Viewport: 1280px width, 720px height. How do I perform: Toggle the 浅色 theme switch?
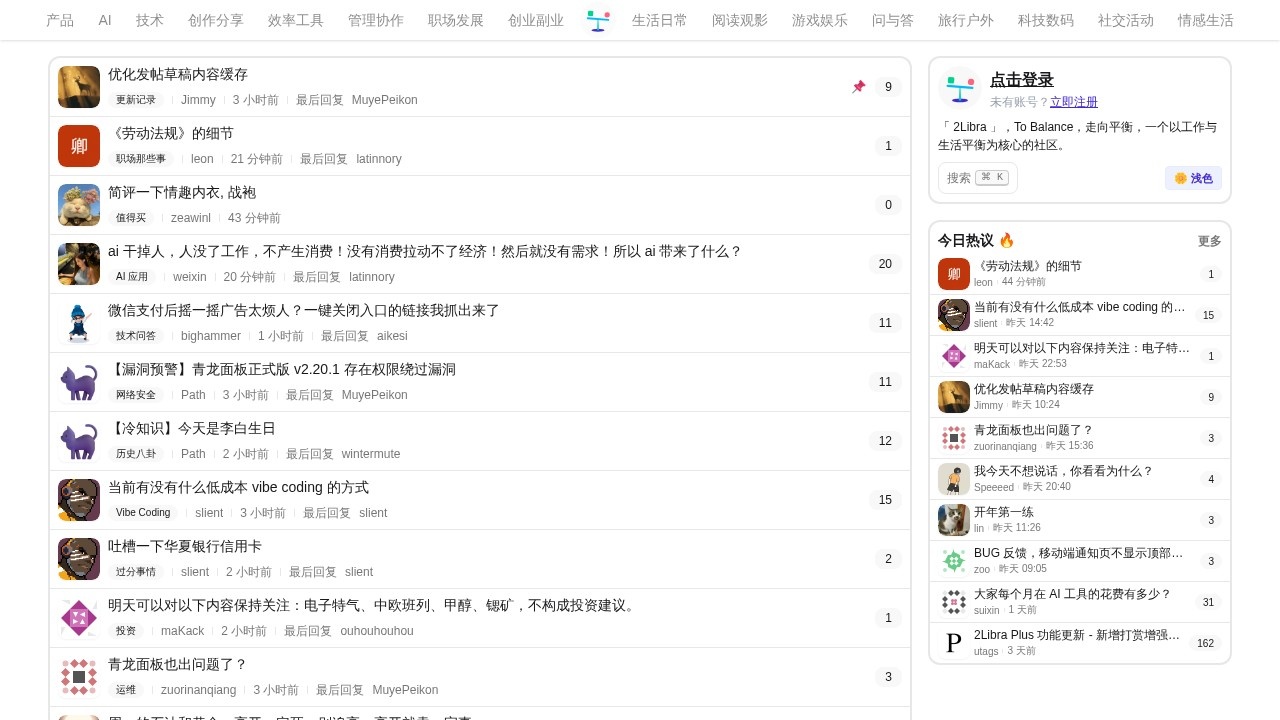click(1193, 178)
